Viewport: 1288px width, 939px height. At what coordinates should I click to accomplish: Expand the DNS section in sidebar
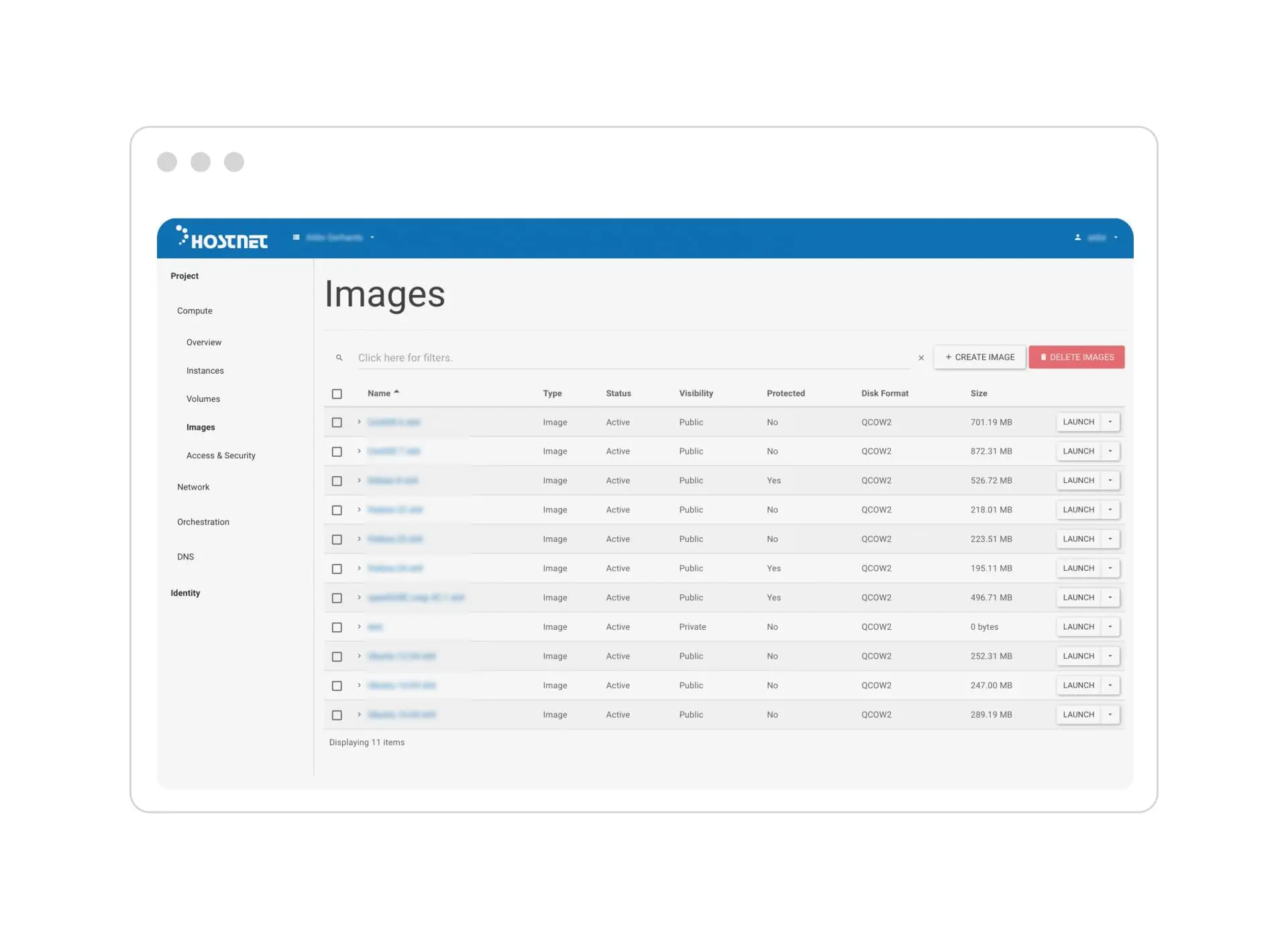(x=185, y=557)
